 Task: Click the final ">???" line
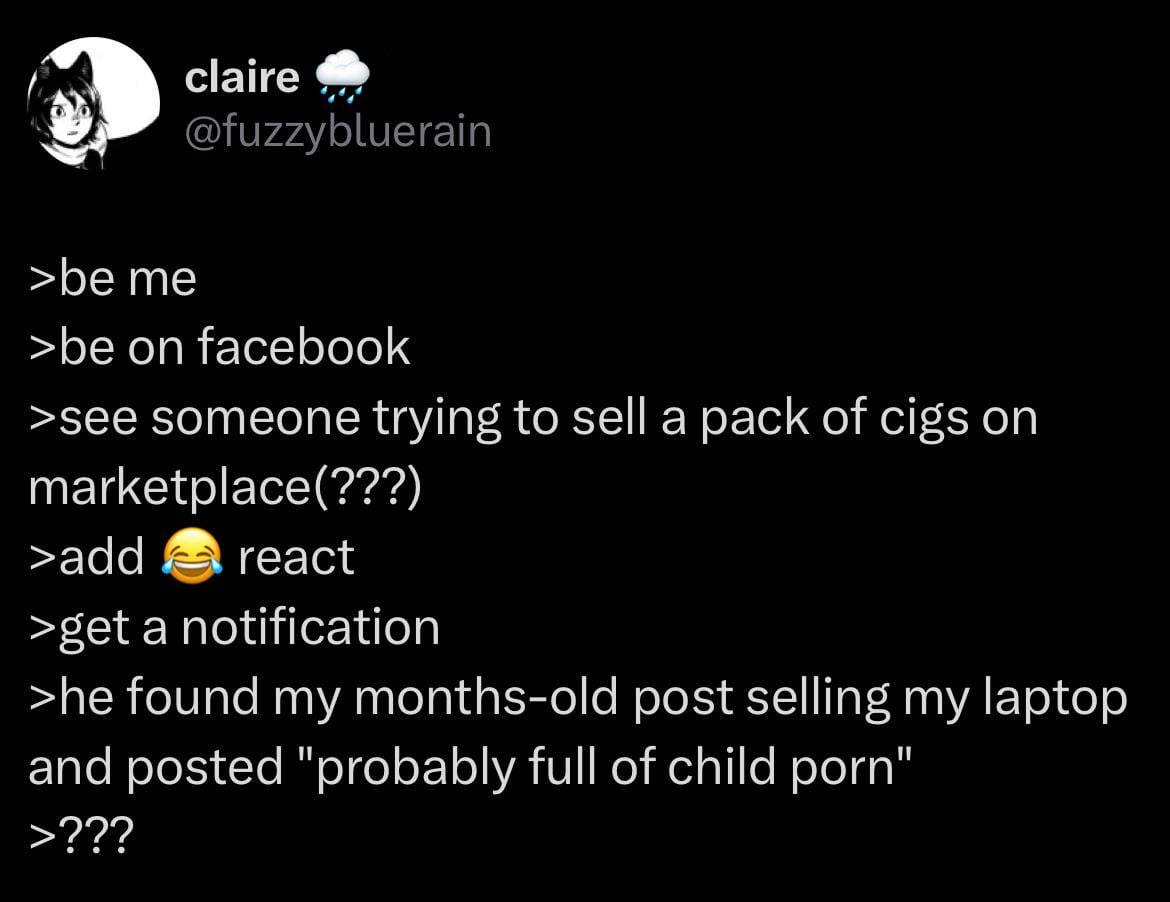(79, 836)
